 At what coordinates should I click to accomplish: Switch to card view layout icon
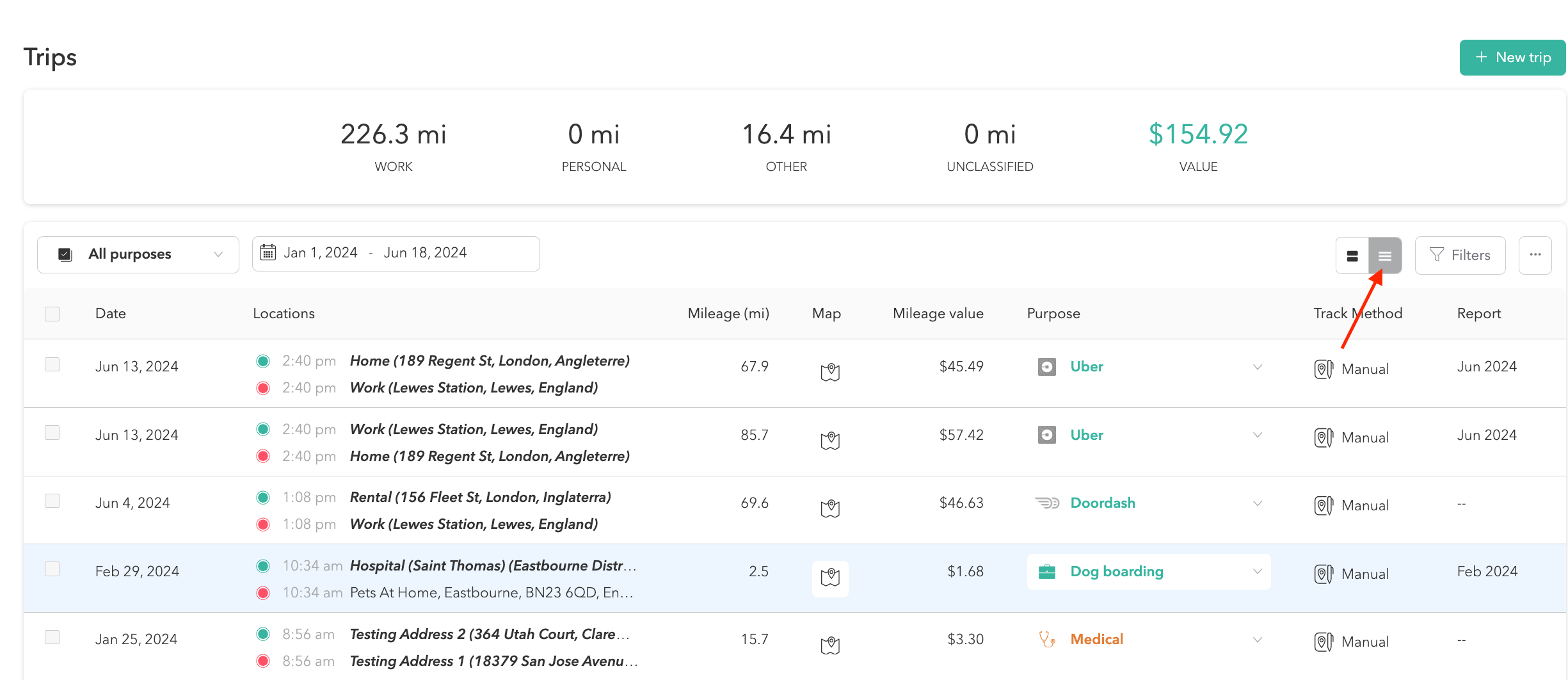(x=1352, y=255)
